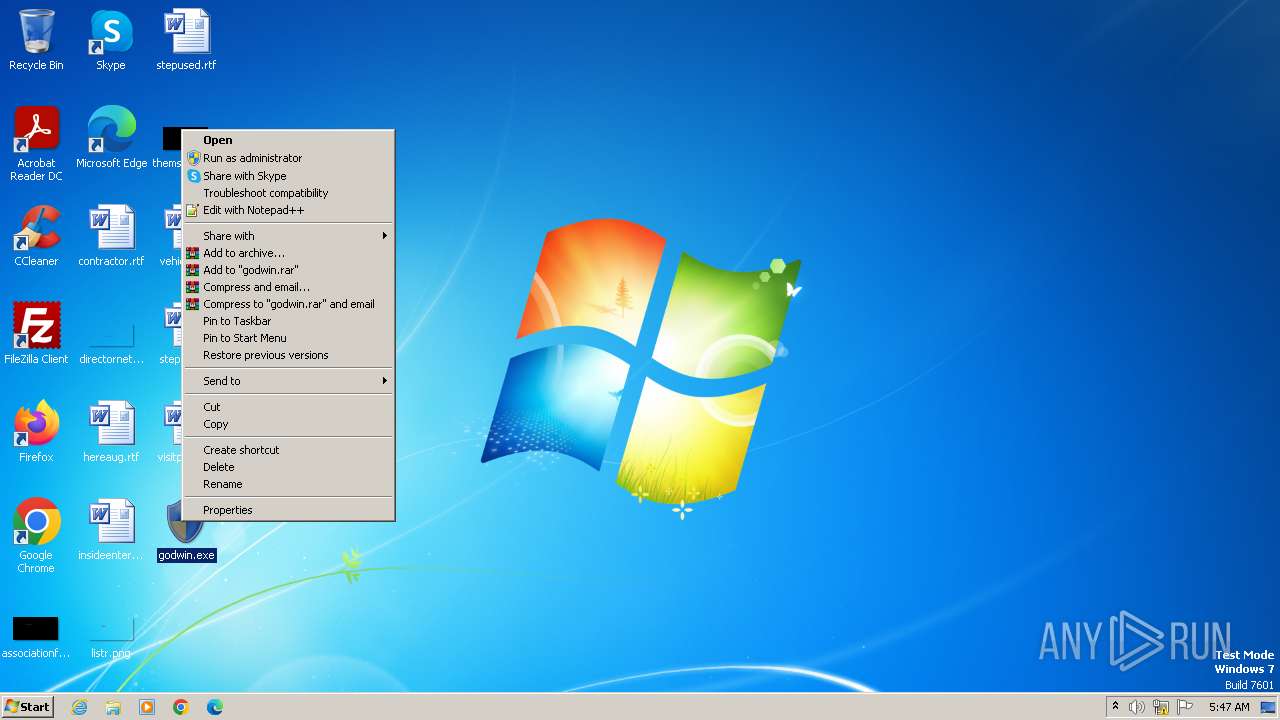Choose Create shortcut
Screen dimensions: 1280x720
(x=288, y=450)
